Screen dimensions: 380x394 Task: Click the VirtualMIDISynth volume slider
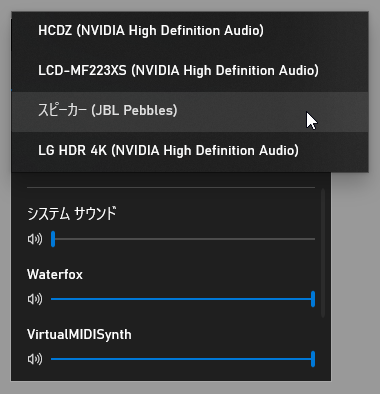click(x=183, y=359)
